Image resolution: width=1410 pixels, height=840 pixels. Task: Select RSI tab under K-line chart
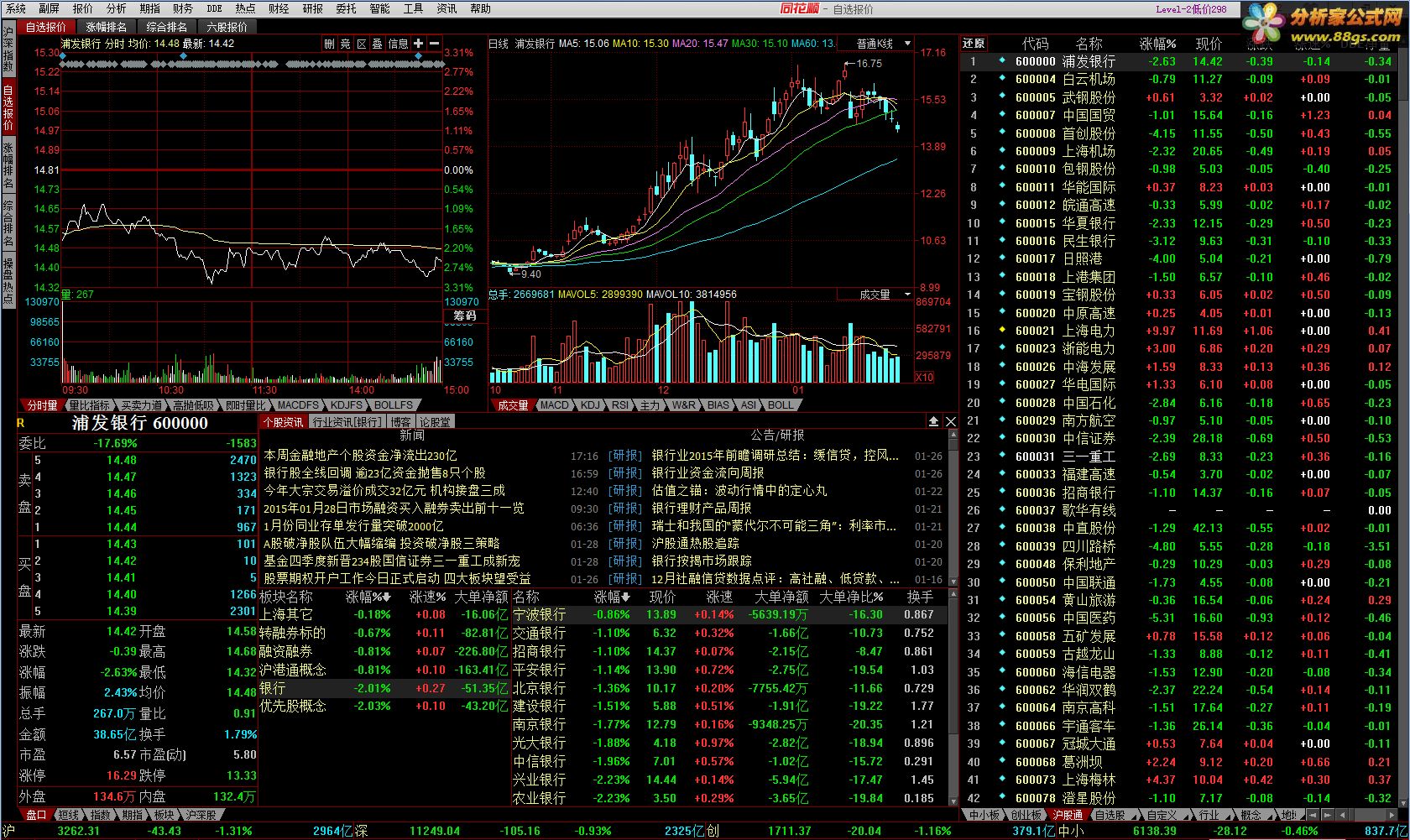tap(620, 405)
